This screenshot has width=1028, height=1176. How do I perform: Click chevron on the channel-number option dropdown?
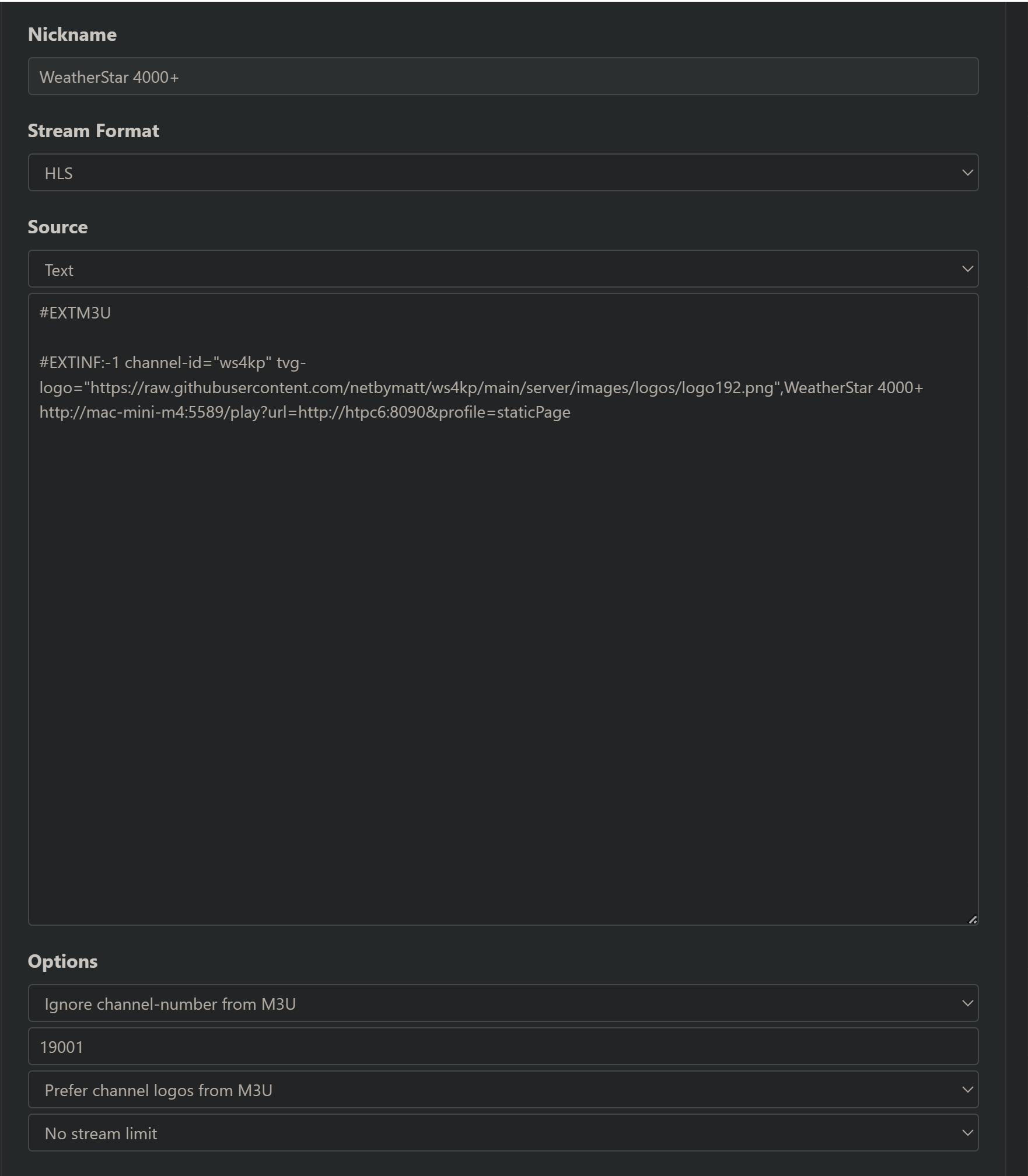click(x=967, y=1003)
